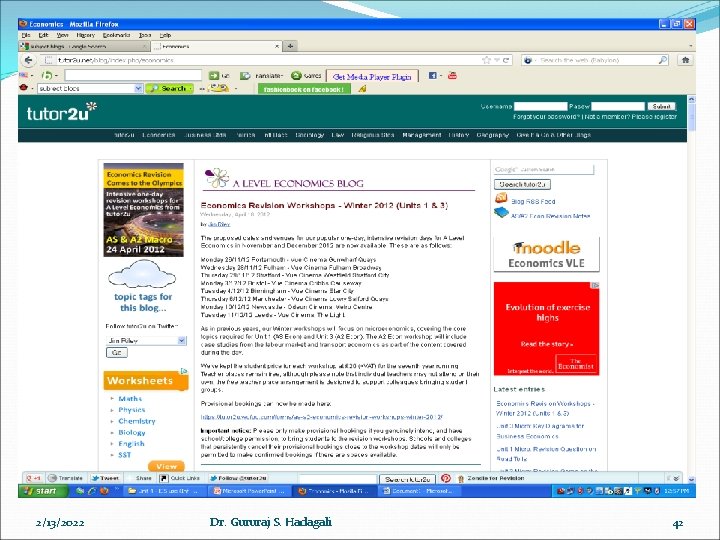Click the green Go arrow in toolbar
720x540 pixels.
tap(214, 76)
